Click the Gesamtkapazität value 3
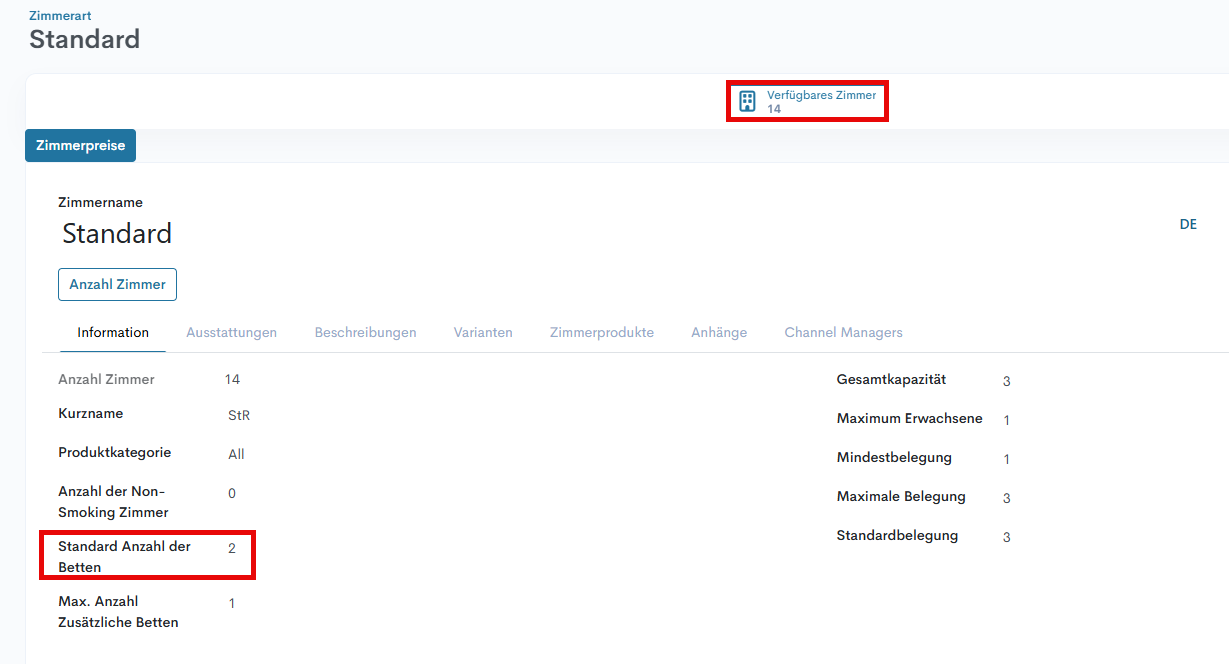The image size is (1229, 664). click(1006, 381)
